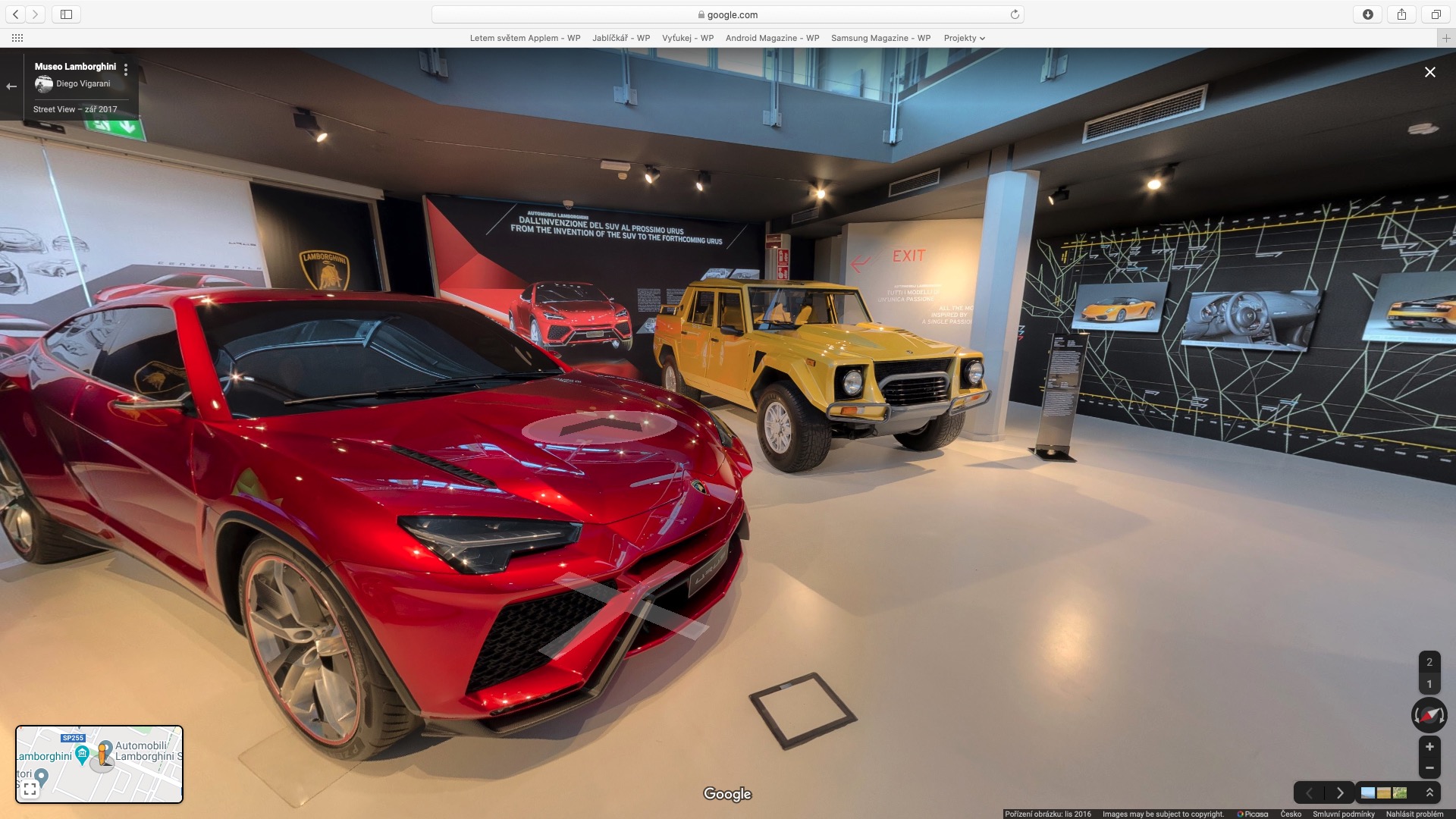
Task: Open the three-dot menu next to Museo Lamborghini
Action: point(126,70)
